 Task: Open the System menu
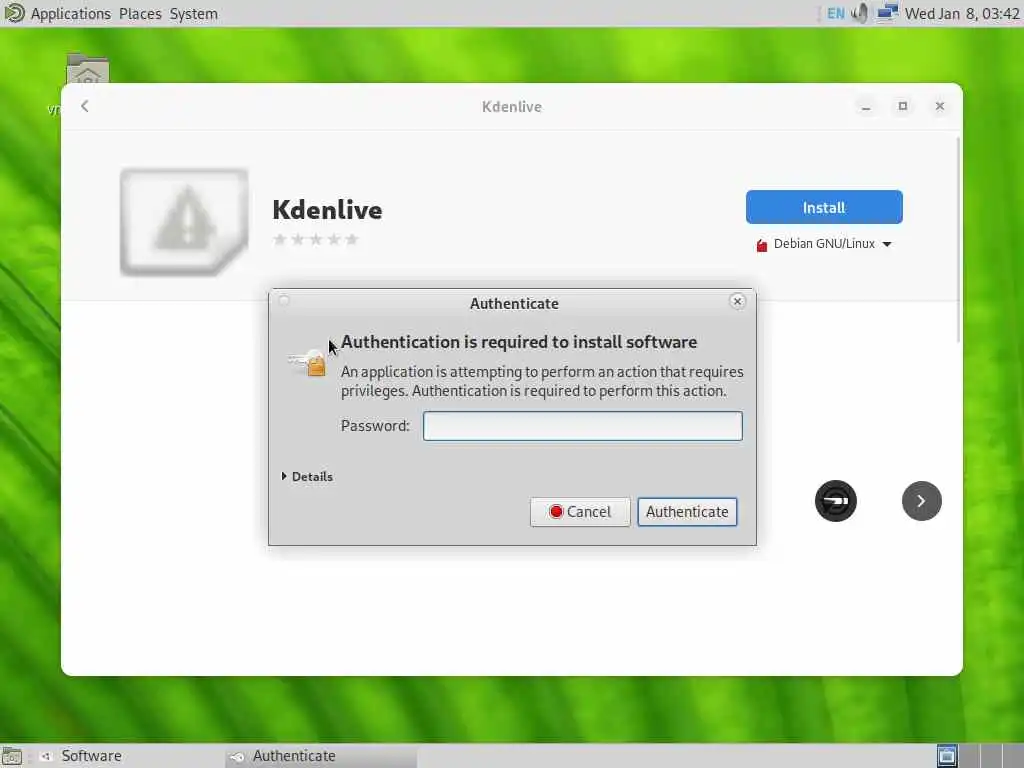click(193, 14)
